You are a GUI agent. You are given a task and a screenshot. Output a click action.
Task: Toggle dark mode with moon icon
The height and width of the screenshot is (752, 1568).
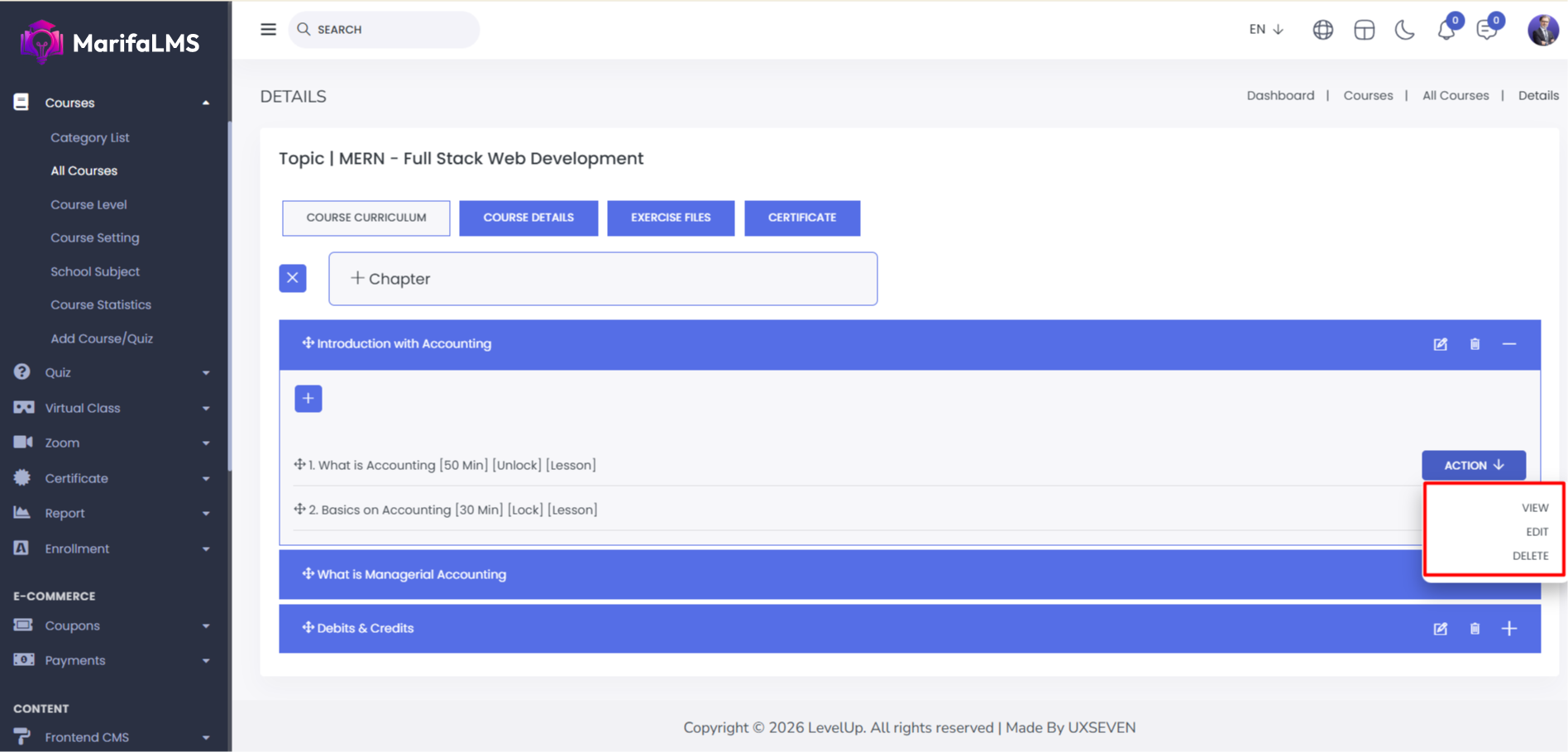pos(1404,31)
